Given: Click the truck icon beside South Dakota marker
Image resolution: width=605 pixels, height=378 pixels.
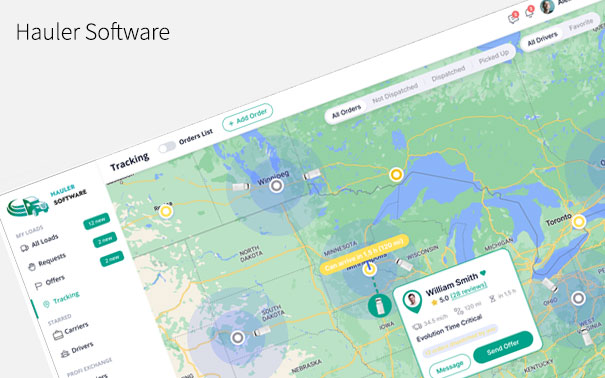Looking at the screenshot, I should pos(262,331).
